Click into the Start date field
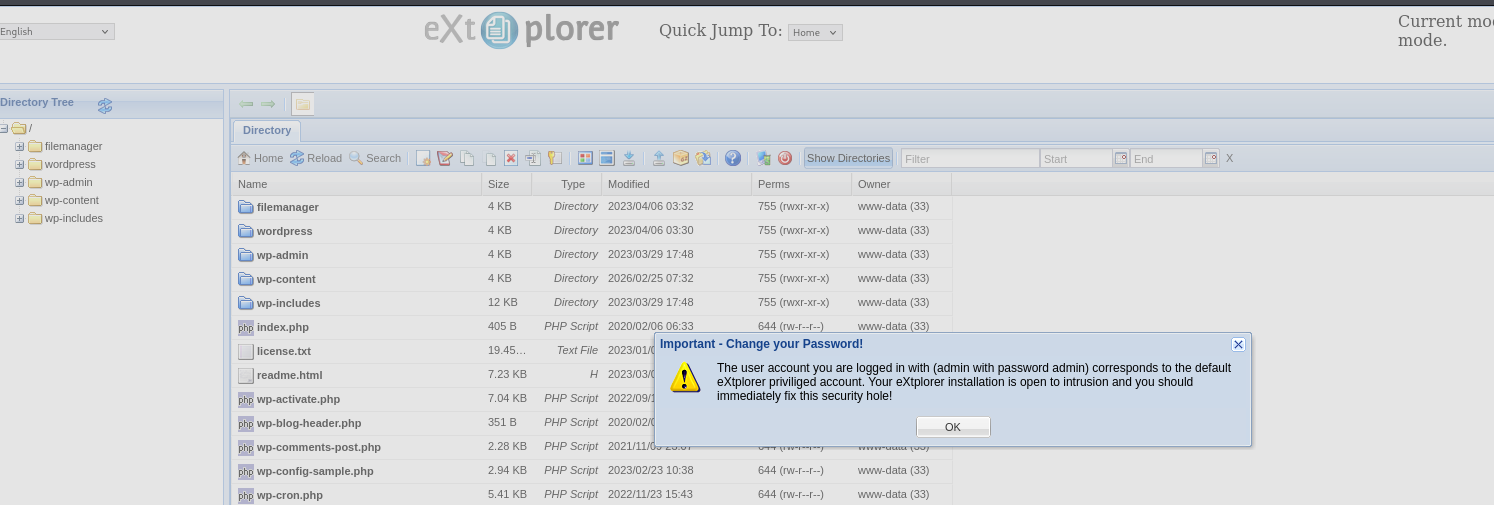The image size is (1494, 505). click(x=1077, y=158)
